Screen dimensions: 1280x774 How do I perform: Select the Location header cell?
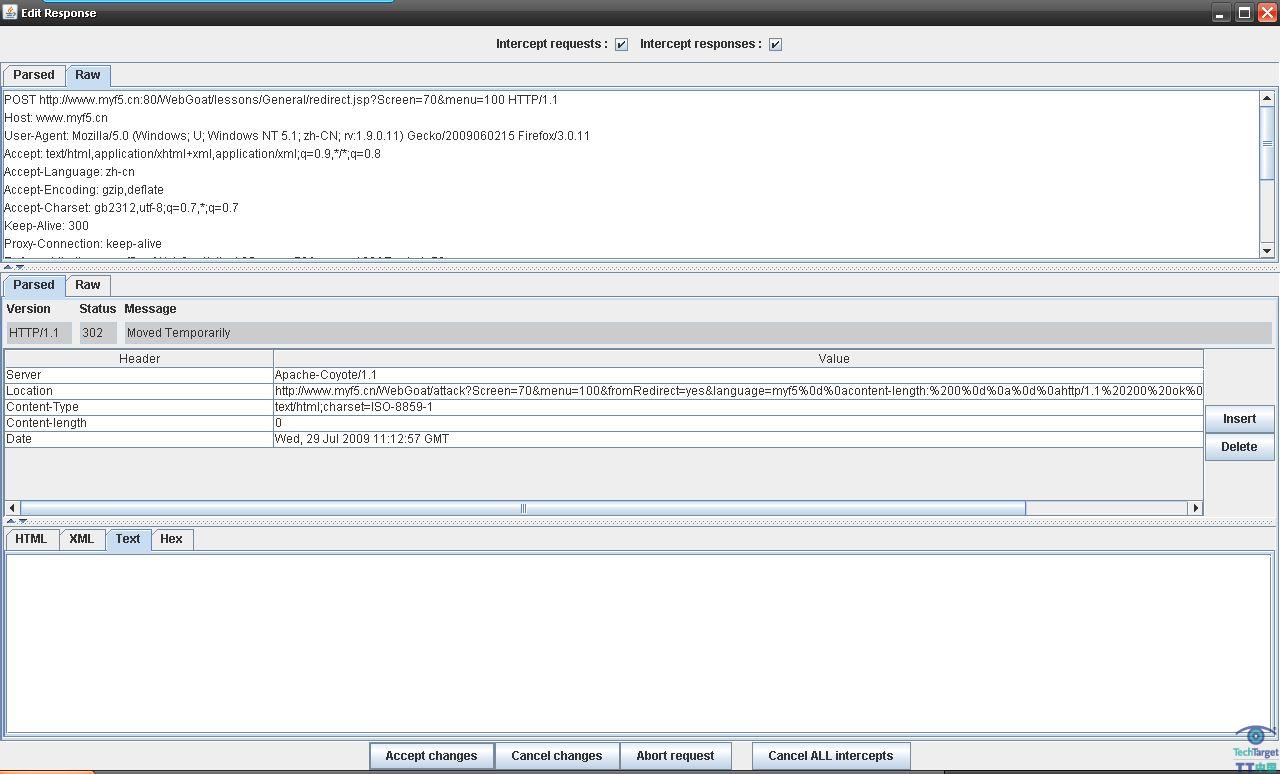(139, 391)
